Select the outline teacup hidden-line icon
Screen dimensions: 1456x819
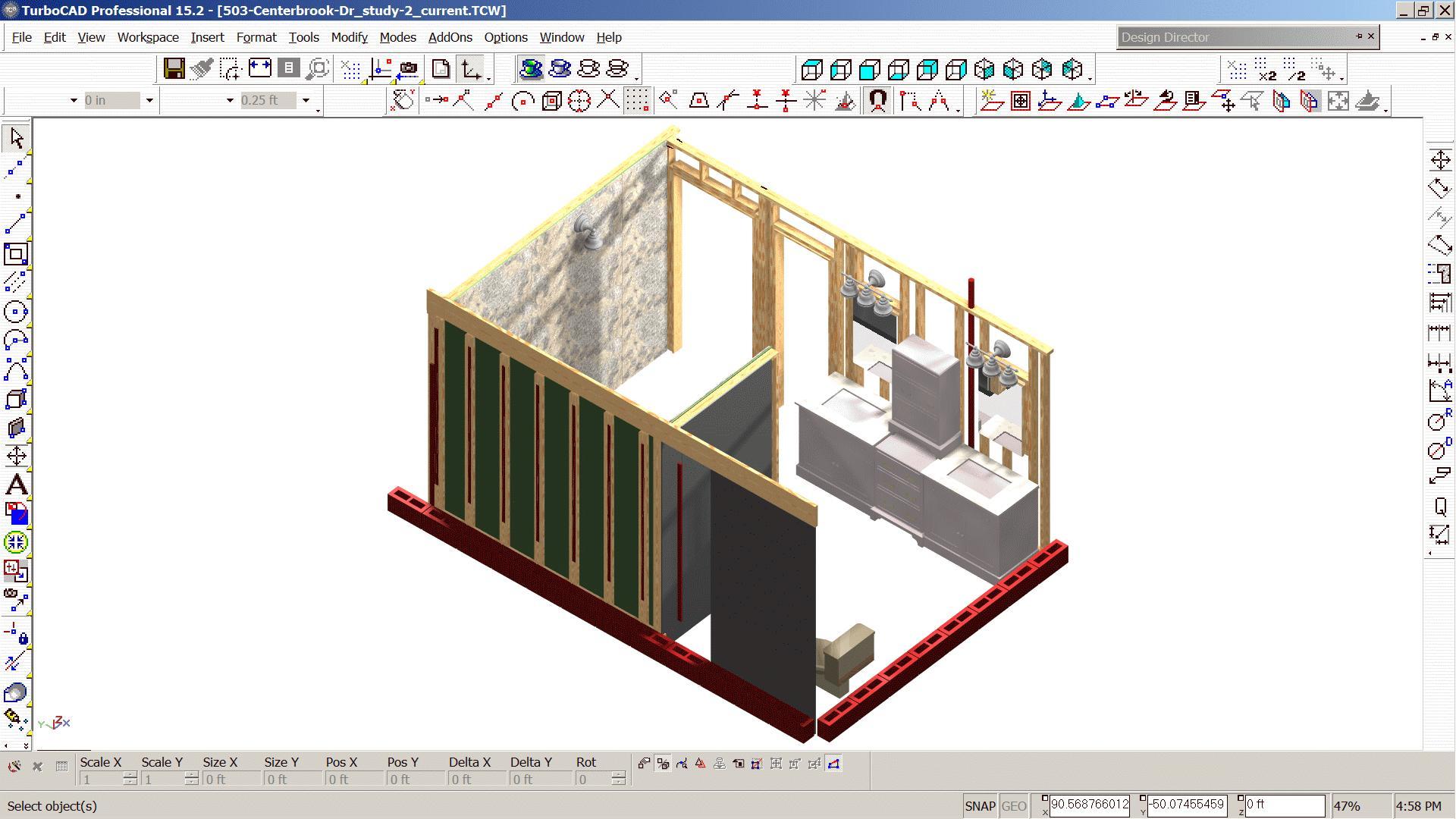point(588,69)
